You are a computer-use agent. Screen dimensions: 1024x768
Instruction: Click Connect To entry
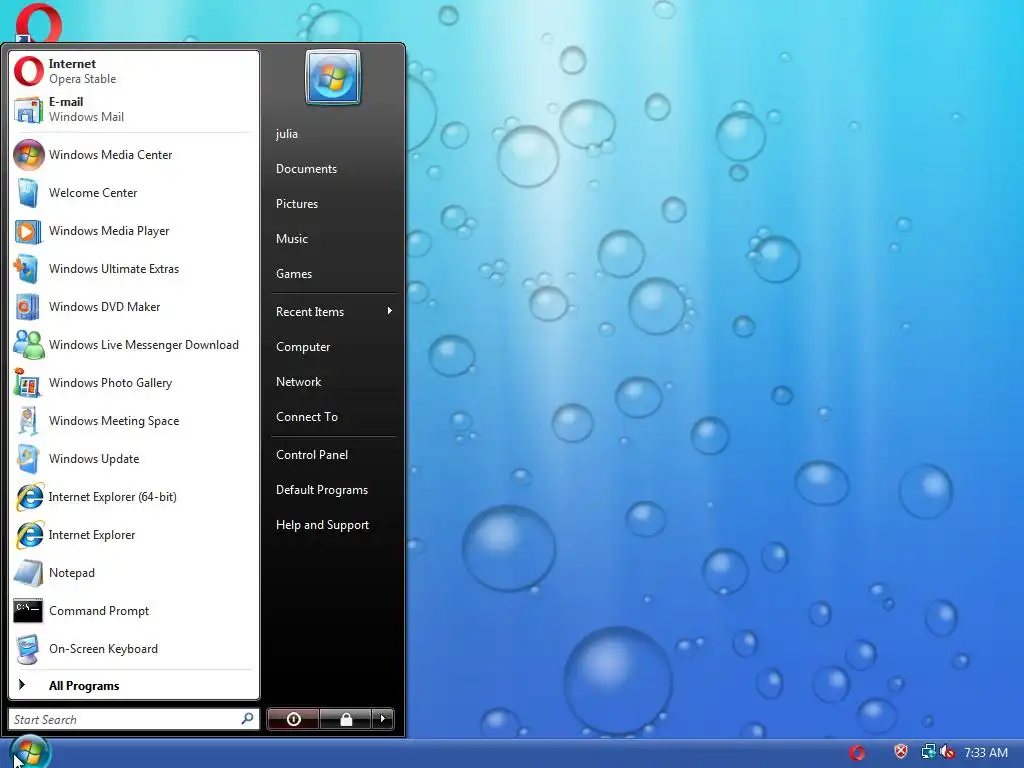[306, 417]
